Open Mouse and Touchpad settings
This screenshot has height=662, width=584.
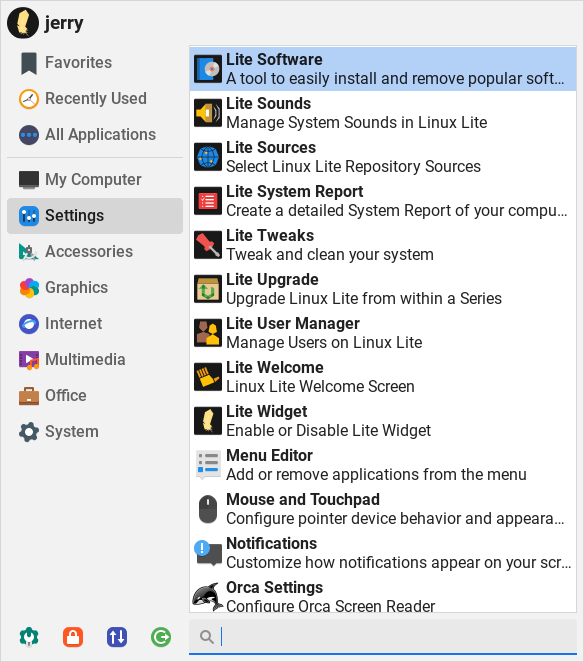point(383,509)
